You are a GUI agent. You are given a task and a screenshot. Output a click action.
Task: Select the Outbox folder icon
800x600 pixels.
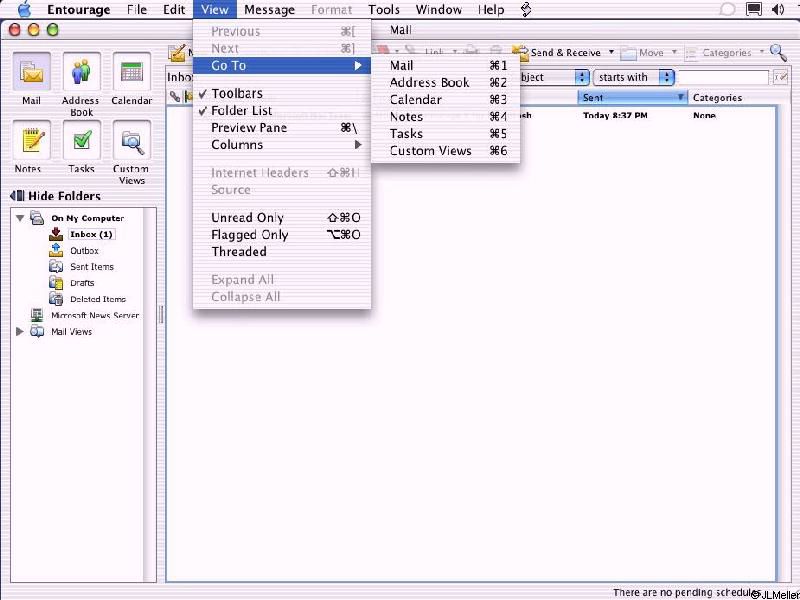[56, 250]
